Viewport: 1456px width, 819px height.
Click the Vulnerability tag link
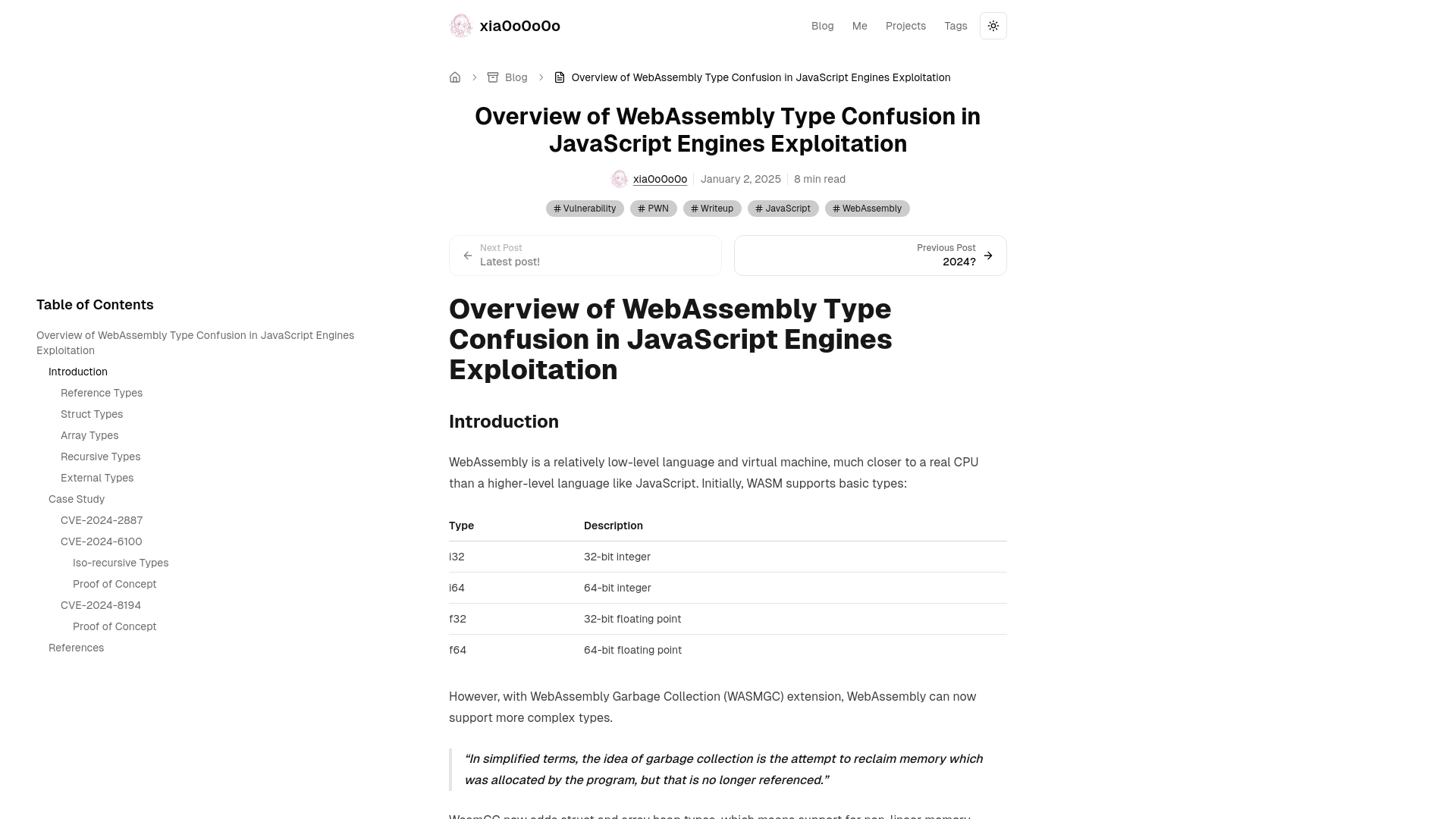point(585,208)
